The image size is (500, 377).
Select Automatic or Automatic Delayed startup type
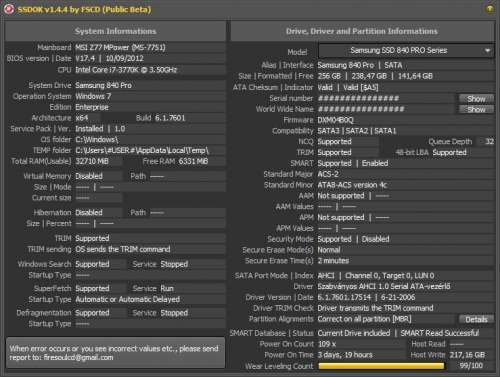(127, 299)
